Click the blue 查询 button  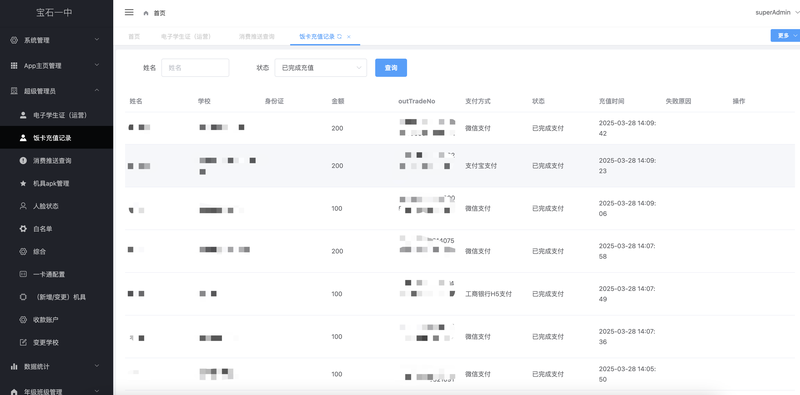391,68
